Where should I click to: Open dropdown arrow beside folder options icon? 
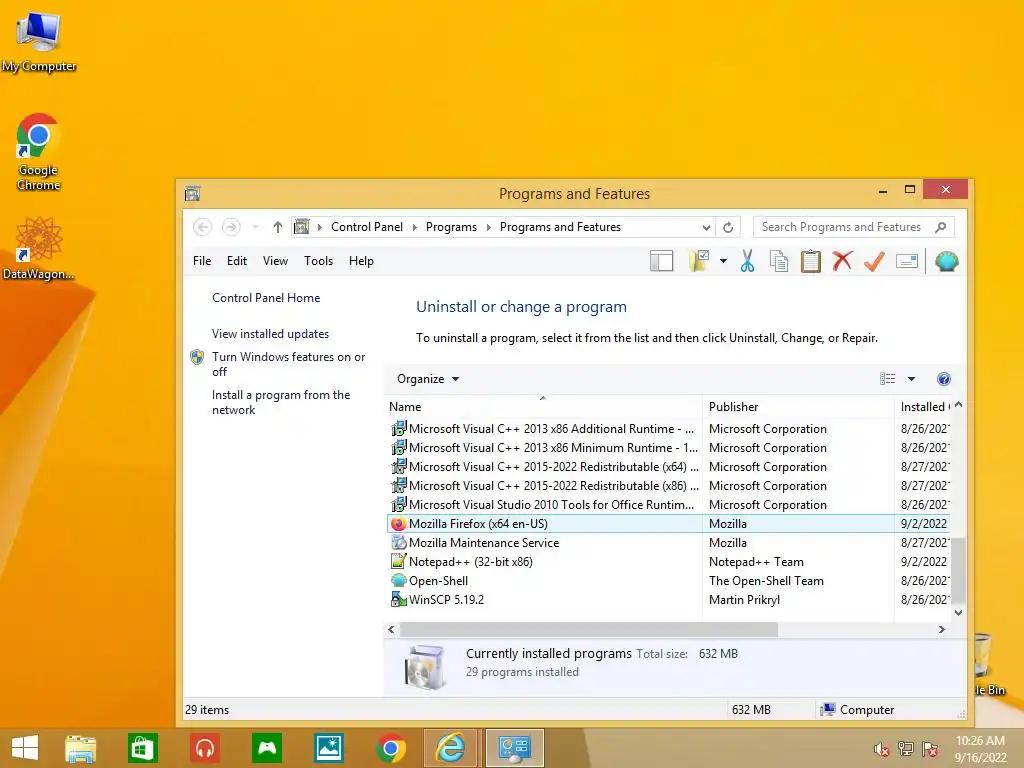(x=724, y=261)
